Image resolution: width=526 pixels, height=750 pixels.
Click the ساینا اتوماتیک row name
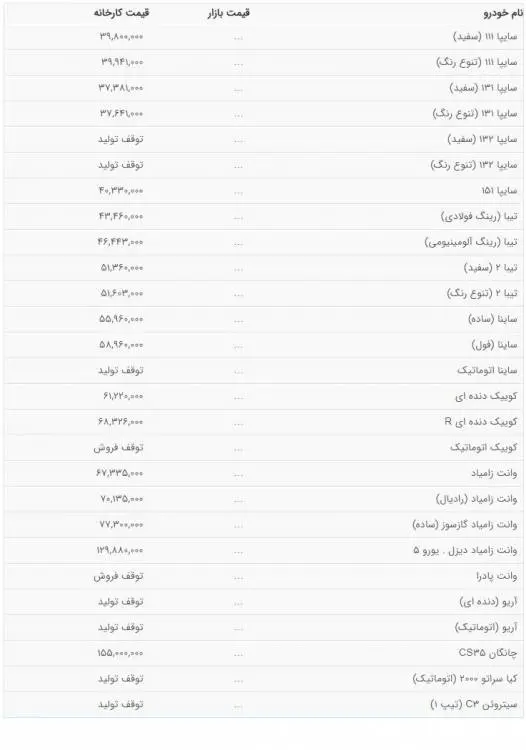(x=487, y=371)
